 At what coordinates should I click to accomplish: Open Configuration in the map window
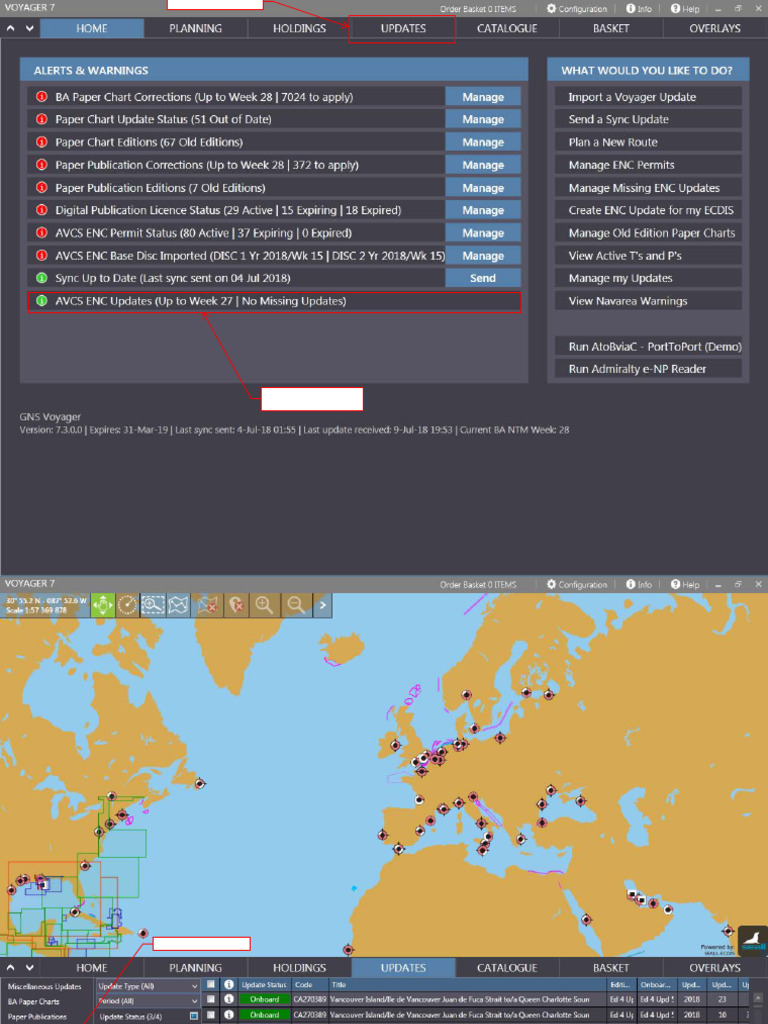coord(577,584)
